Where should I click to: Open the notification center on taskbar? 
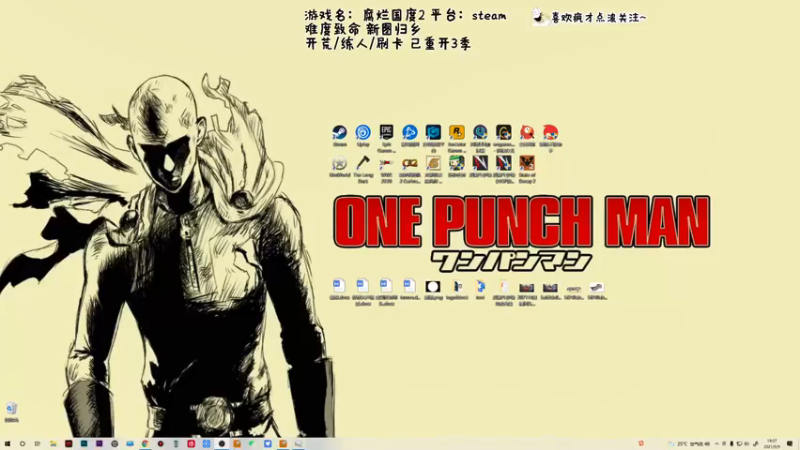789,444
